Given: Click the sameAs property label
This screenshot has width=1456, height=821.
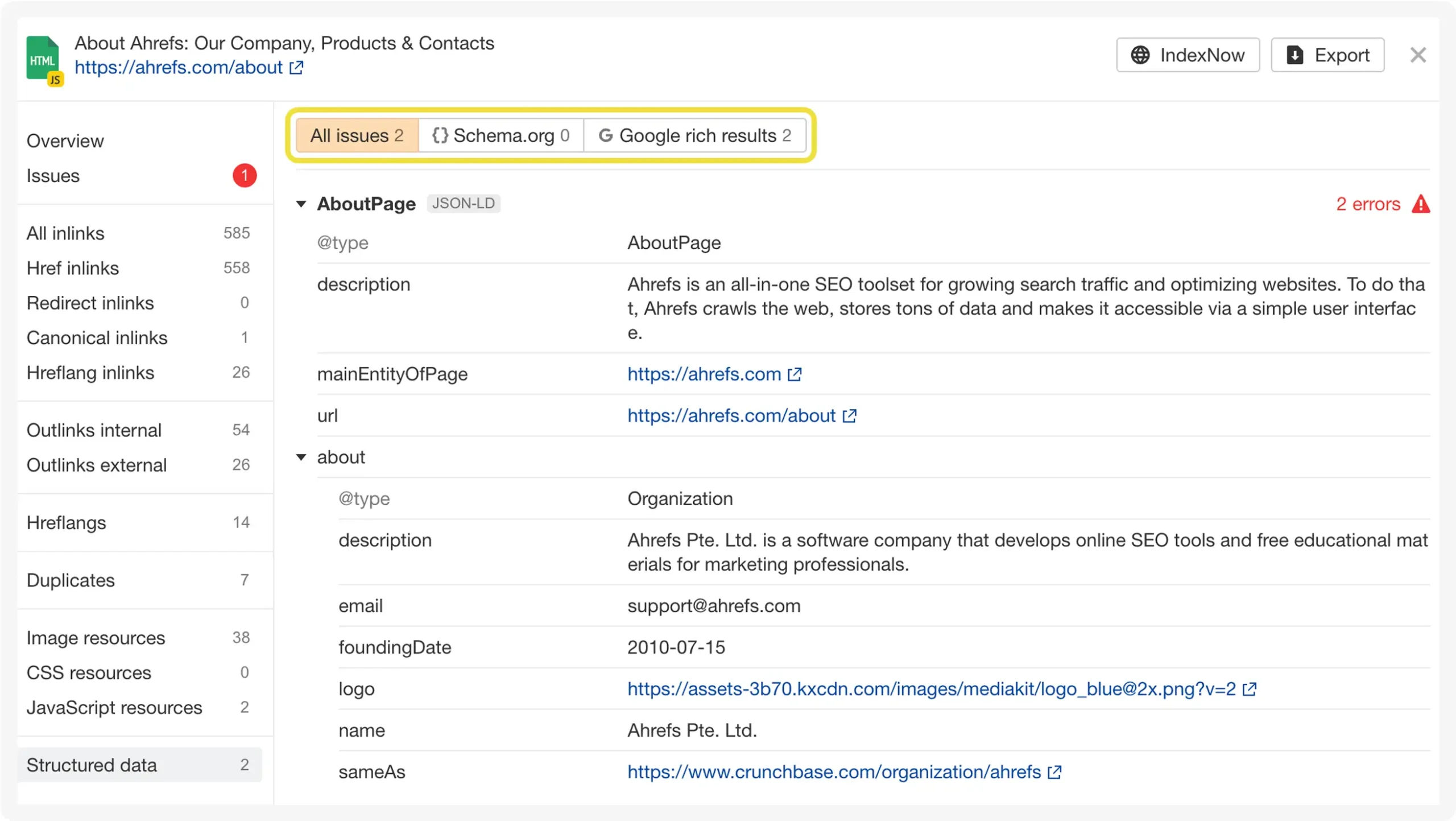Looking at the screenshot, I should click(372, 772).
